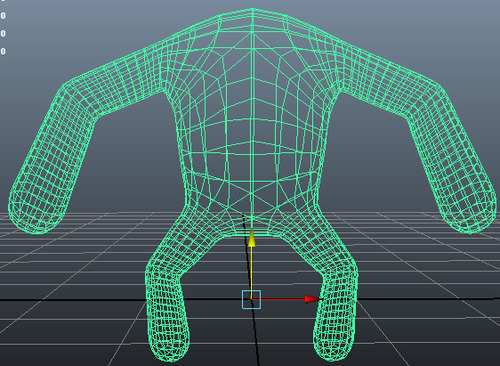
Task: Select the cyan center square move handle
Action: click(x=251, y=299)
